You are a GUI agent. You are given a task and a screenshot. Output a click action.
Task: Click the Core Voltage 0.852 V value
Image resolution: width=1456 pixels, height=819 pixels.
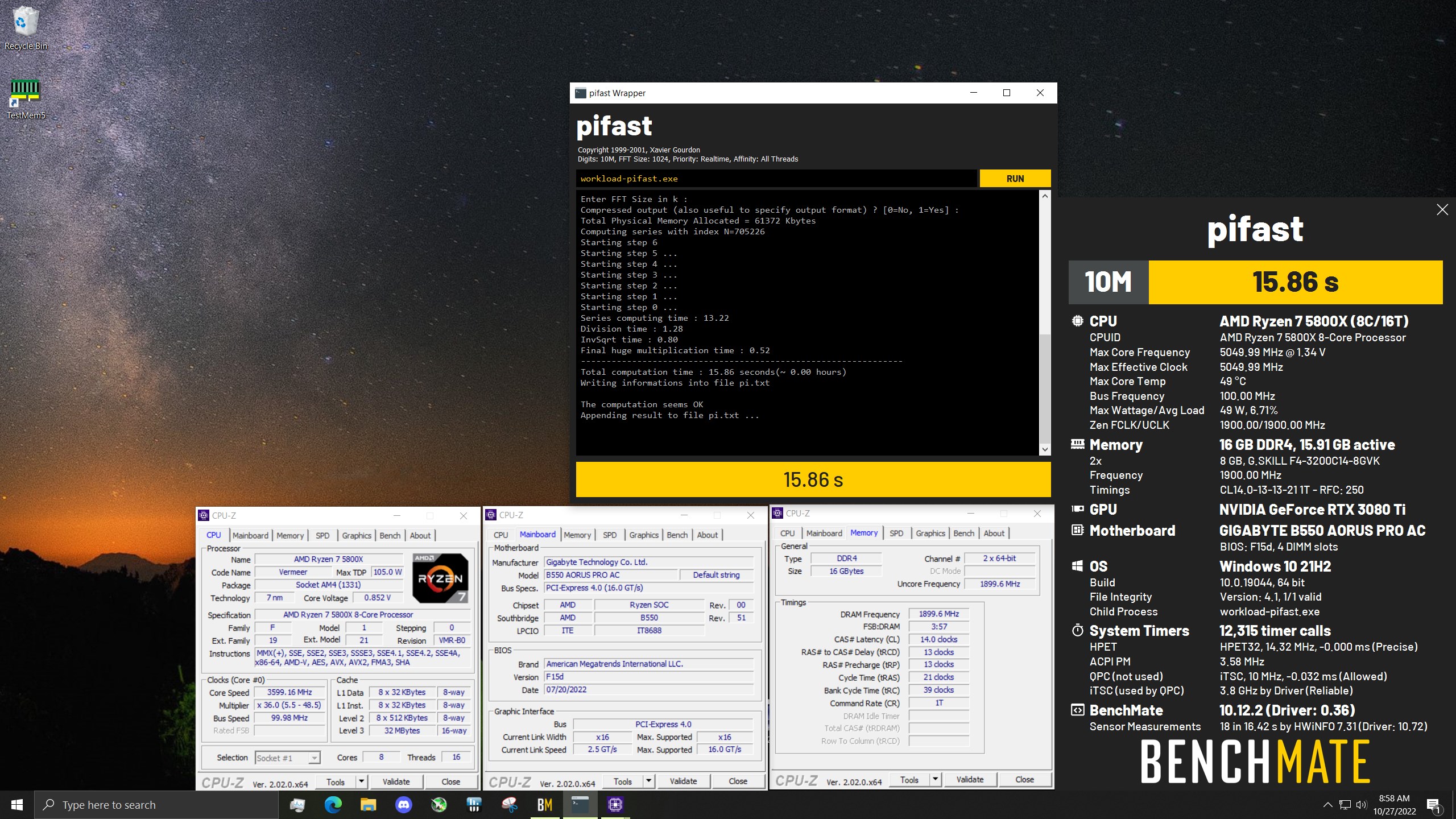(x=378, y=598)
